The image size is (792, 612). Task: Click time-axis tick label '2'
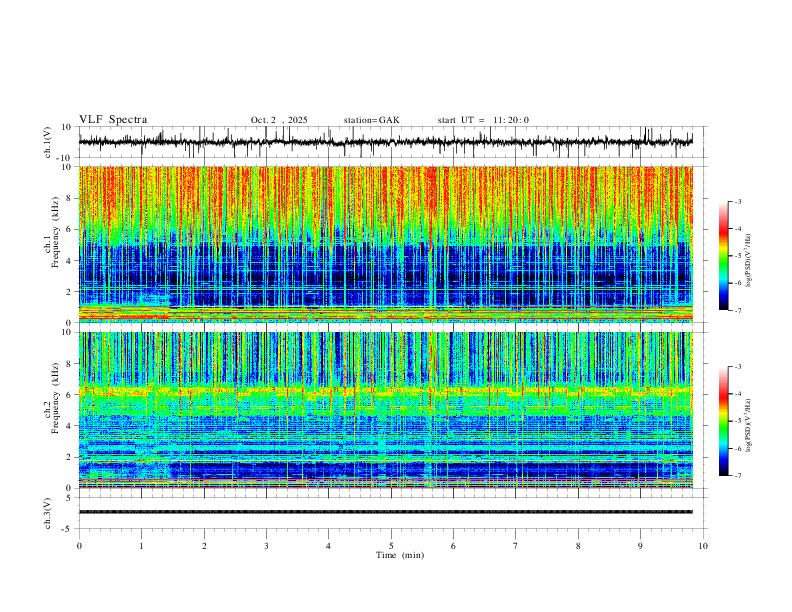204,546
